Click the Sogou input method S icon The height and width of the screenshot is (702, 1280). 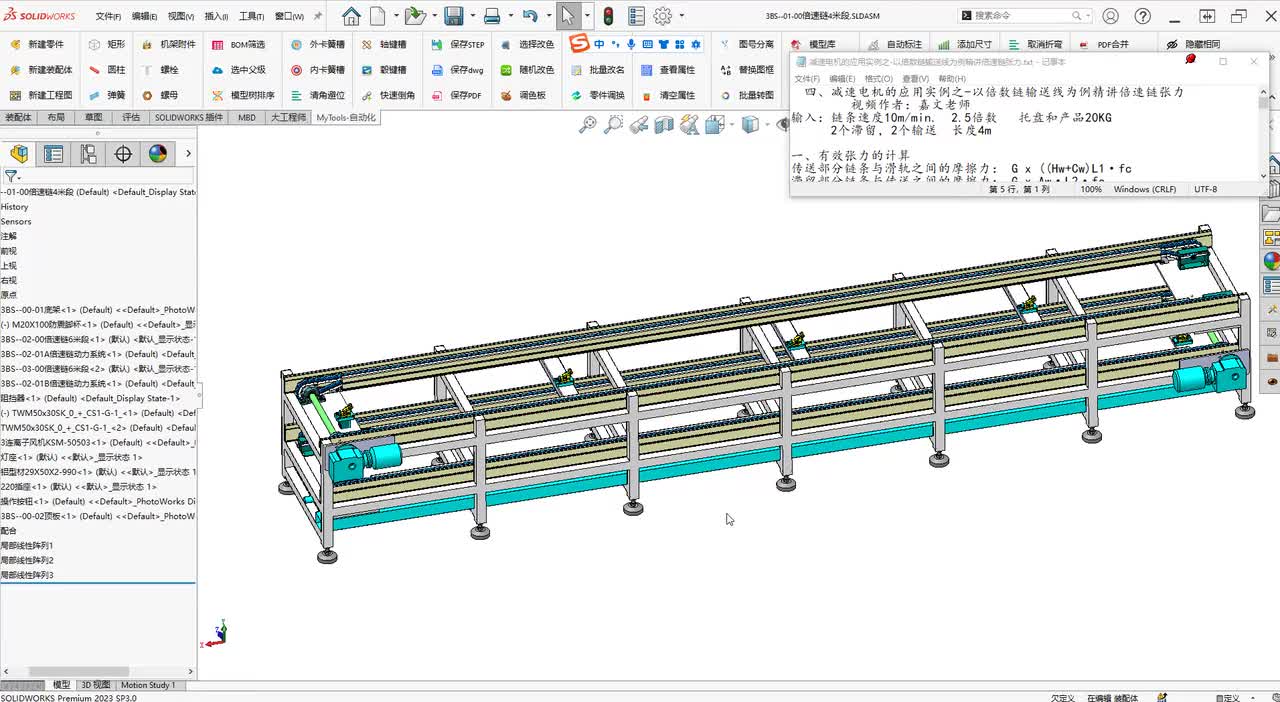pos(579,44)
